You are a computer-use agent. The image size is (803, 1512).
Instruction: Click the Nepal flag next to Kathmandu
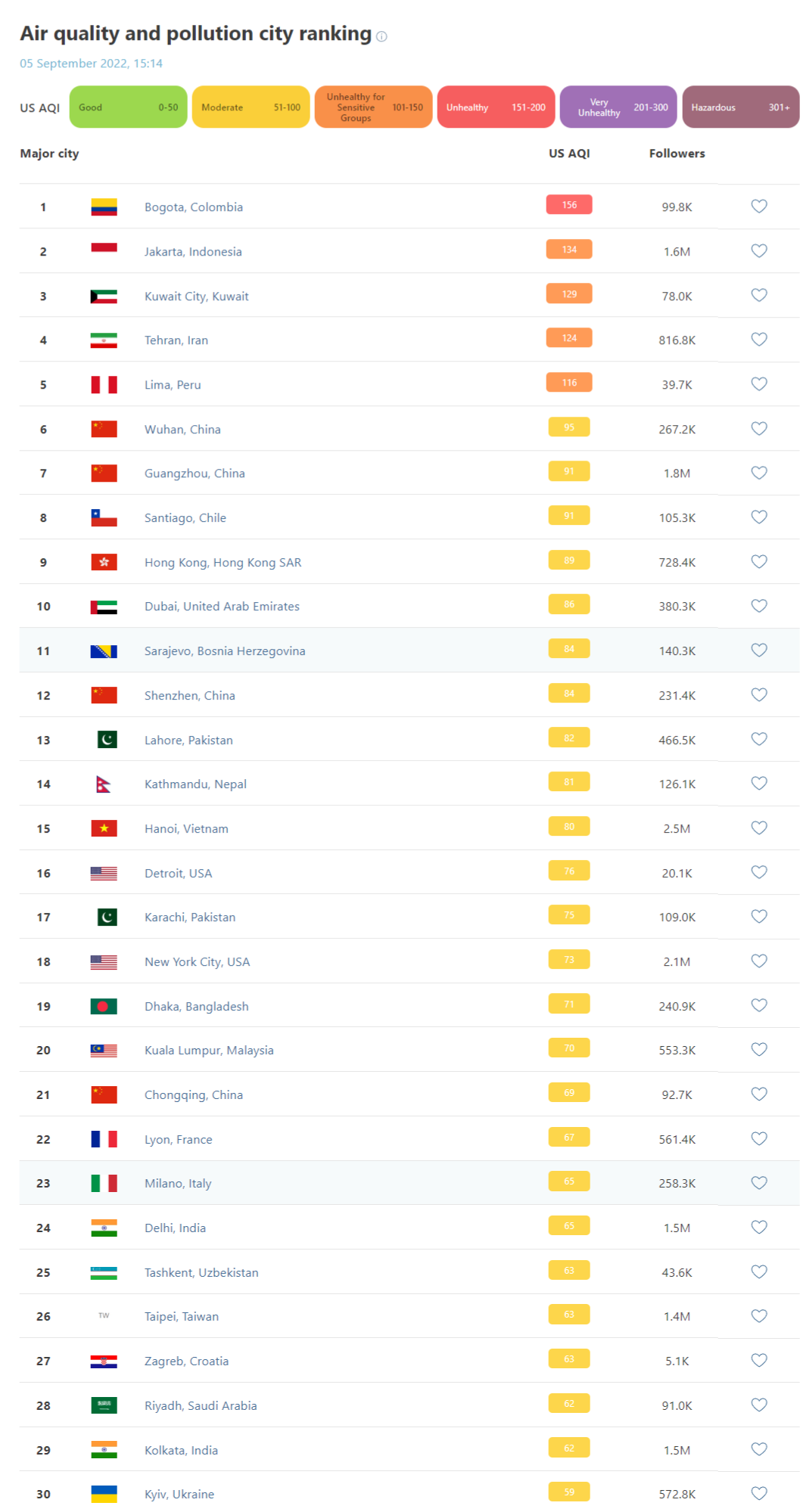(104, 784)
